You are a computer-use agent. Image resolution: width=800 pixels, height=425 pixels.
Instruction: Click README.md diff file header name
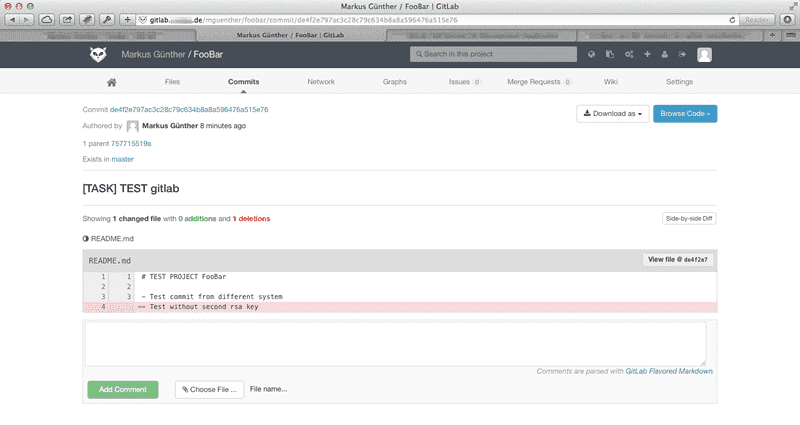[110, 261]
